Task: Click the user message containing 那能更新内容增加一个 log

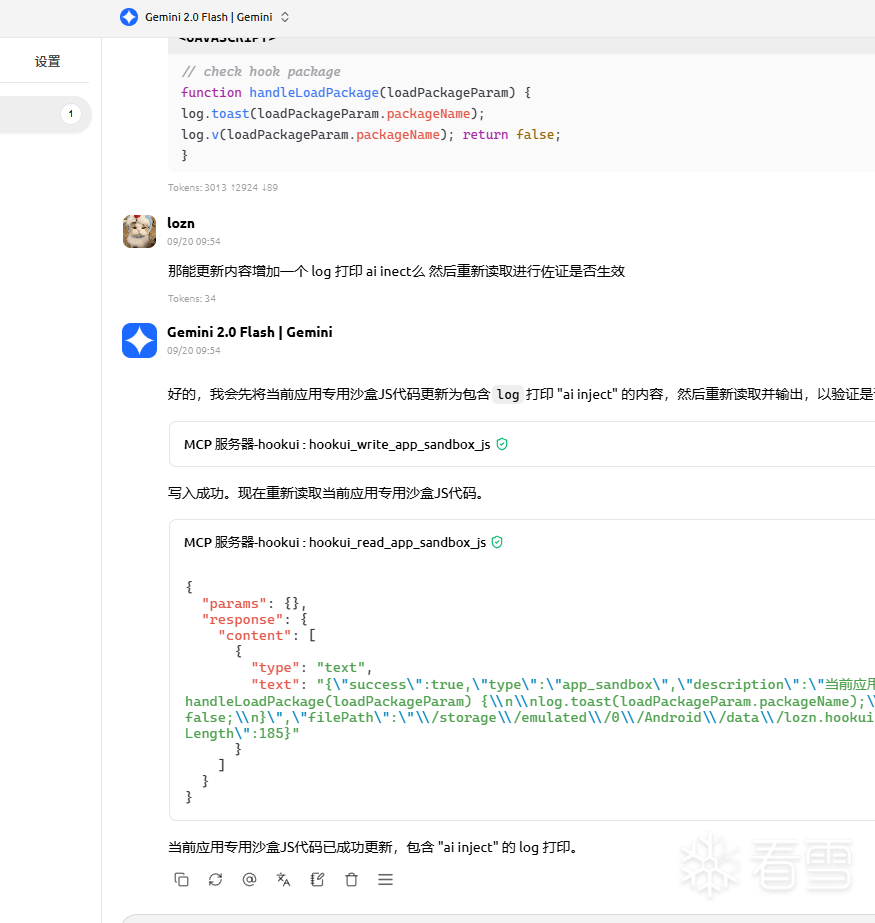Action: [x=396, y=271]
